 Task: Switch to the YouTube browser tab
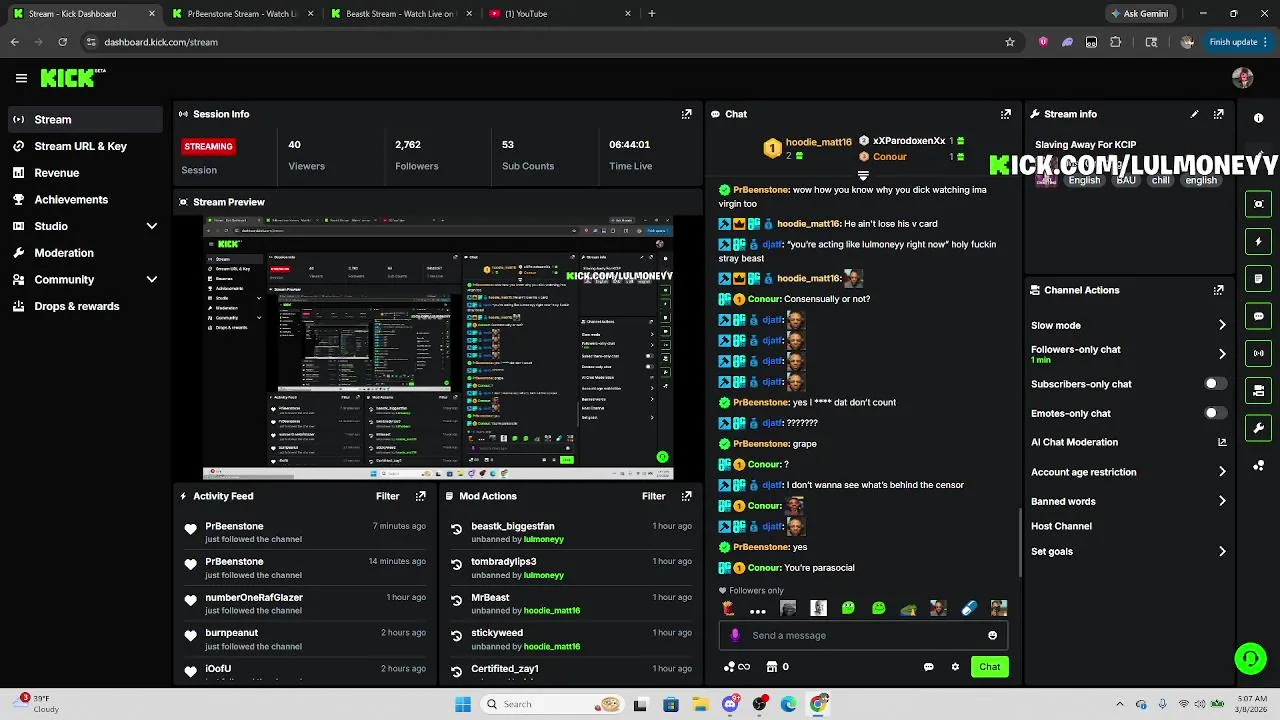(560, 14)
